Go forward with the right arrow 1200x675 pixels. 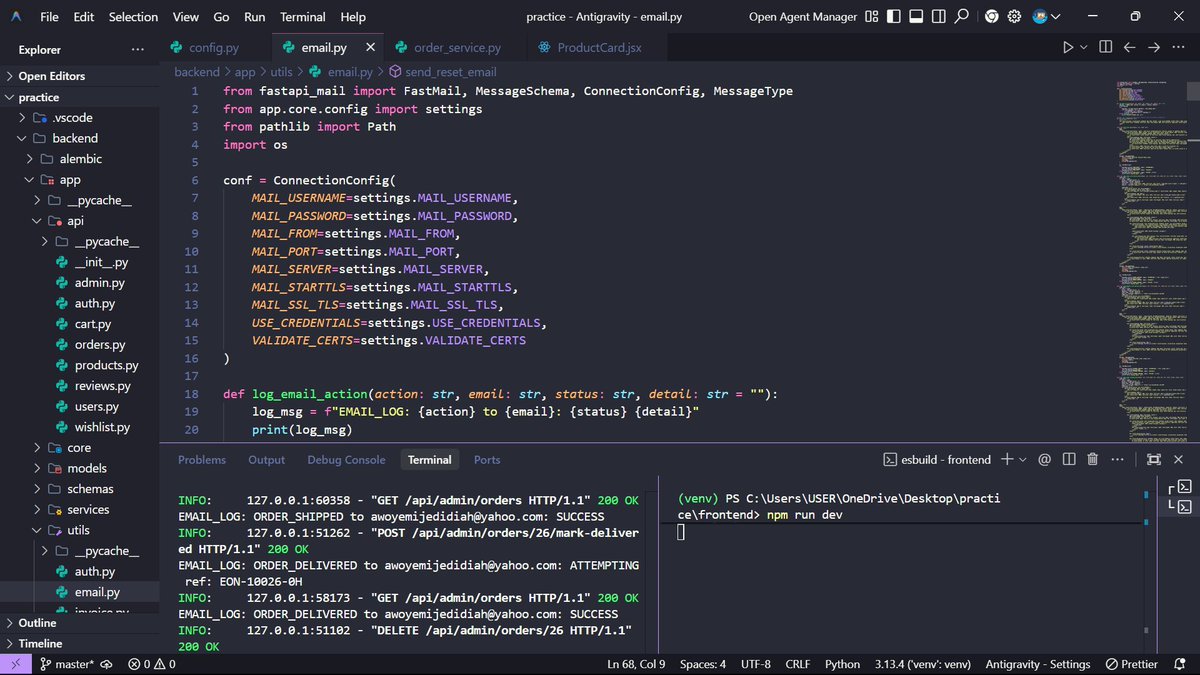coord(1154,47)
